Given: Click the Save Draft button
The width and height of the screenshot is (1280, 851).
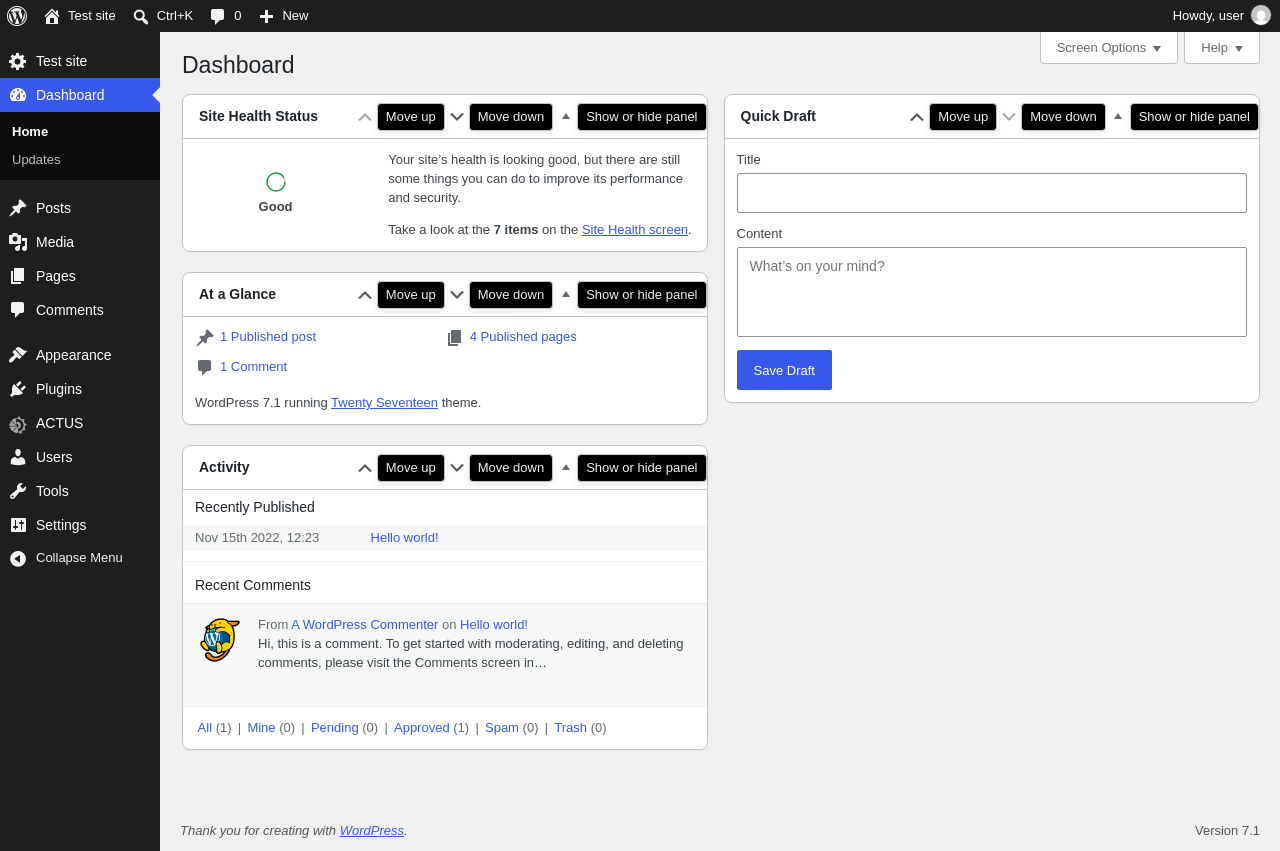Looking at the screenshot, I should tap(784, 370).
